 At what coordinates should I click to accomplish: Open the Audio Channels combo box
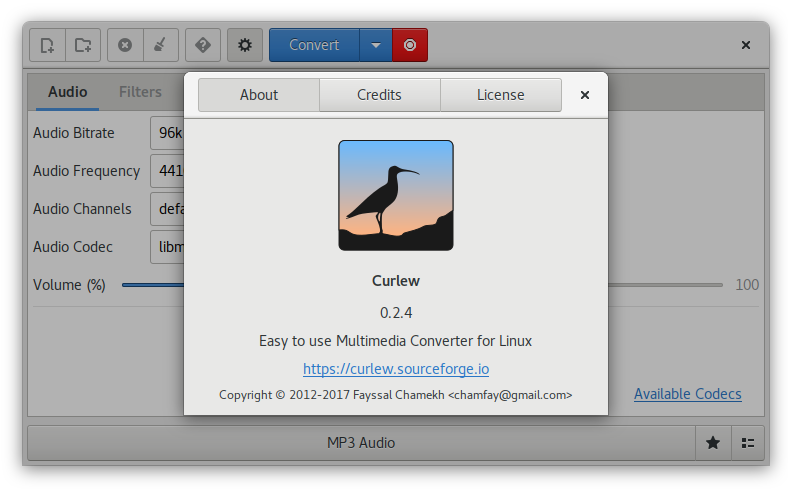pos(167,209)
